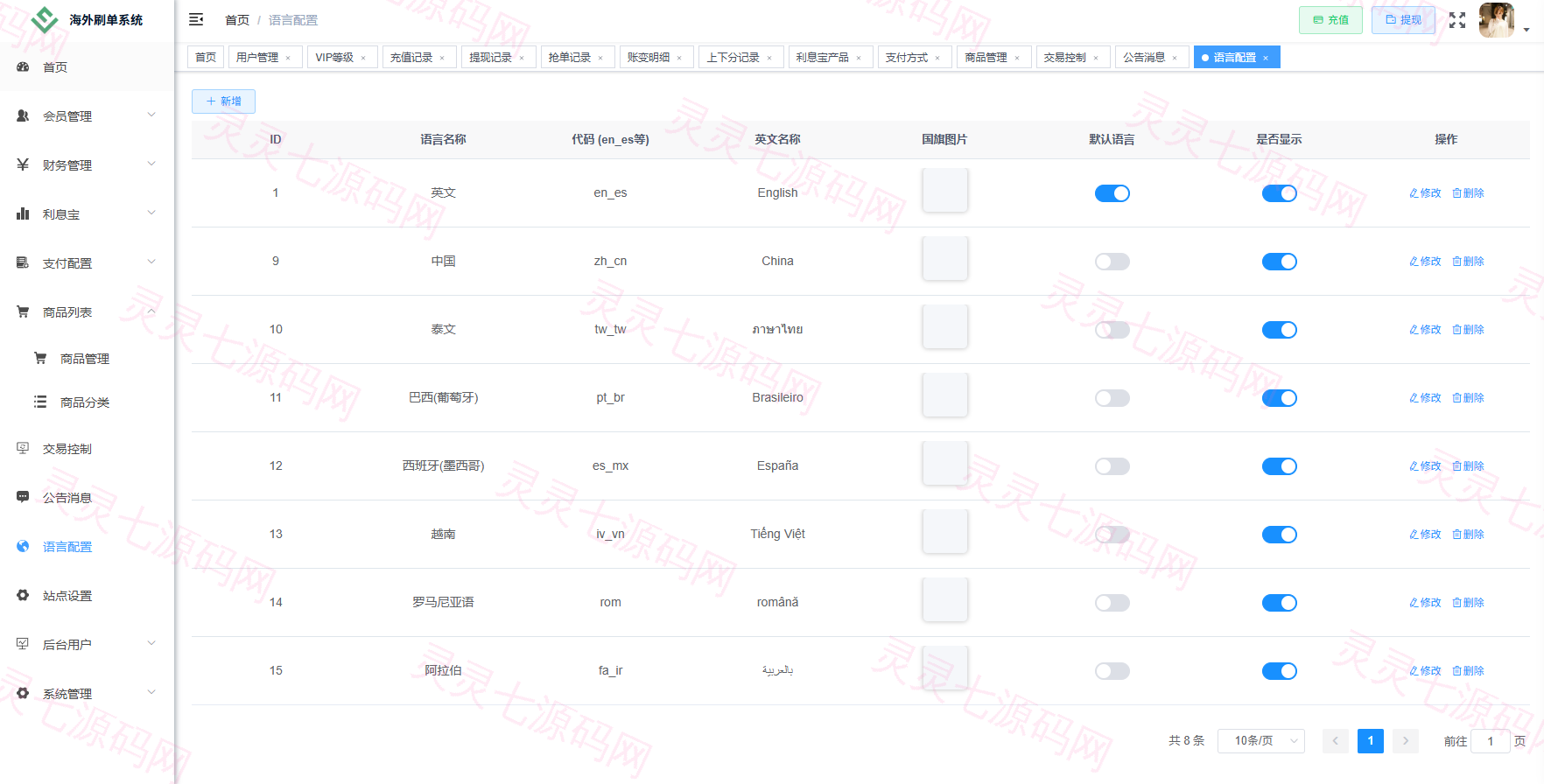
Task: Expand the 利息宝 submenu arrow
Action: tap(151, 213)
